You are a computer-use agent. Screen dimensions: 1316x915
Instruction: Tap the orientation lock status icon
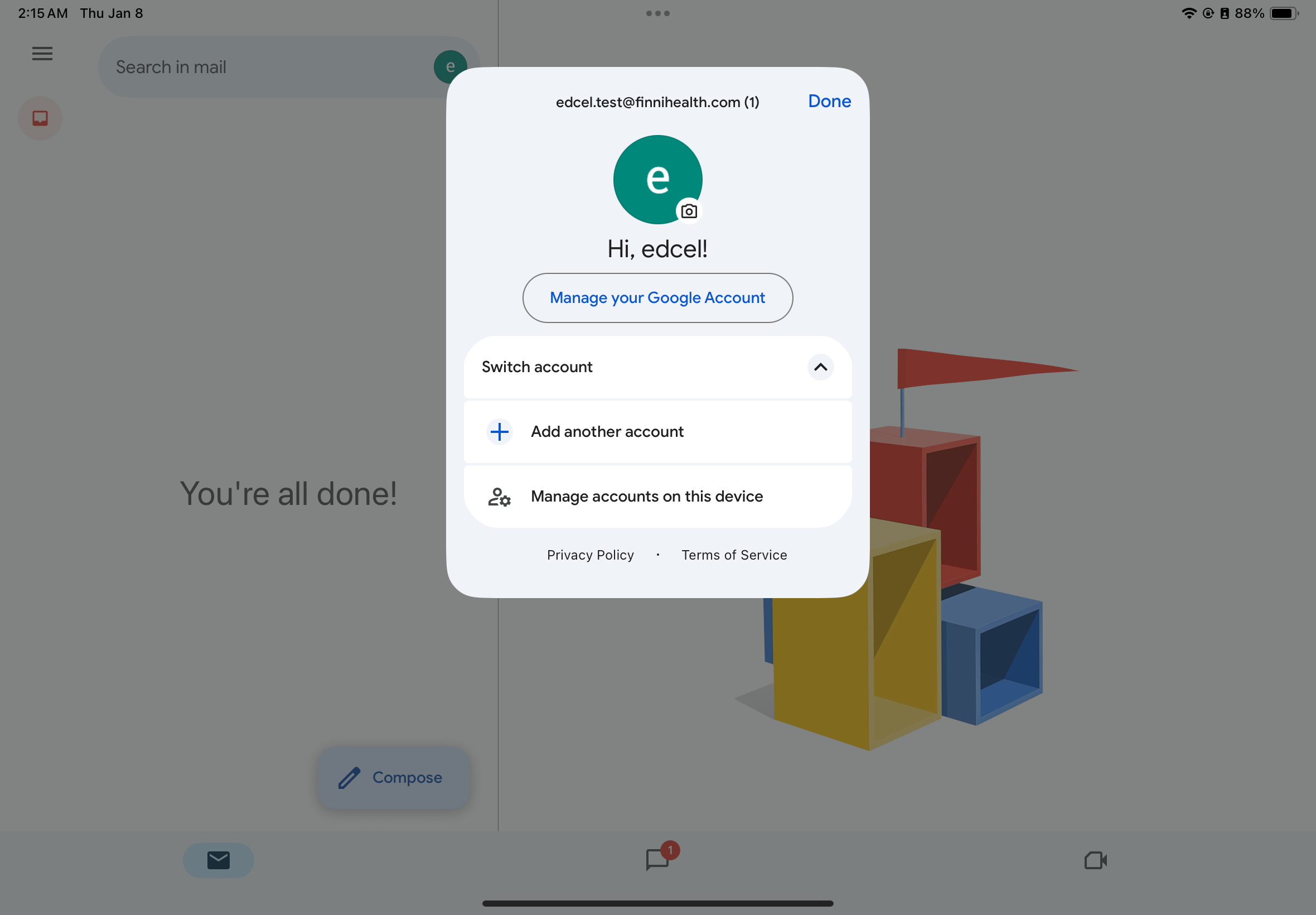click(1208, 13)
